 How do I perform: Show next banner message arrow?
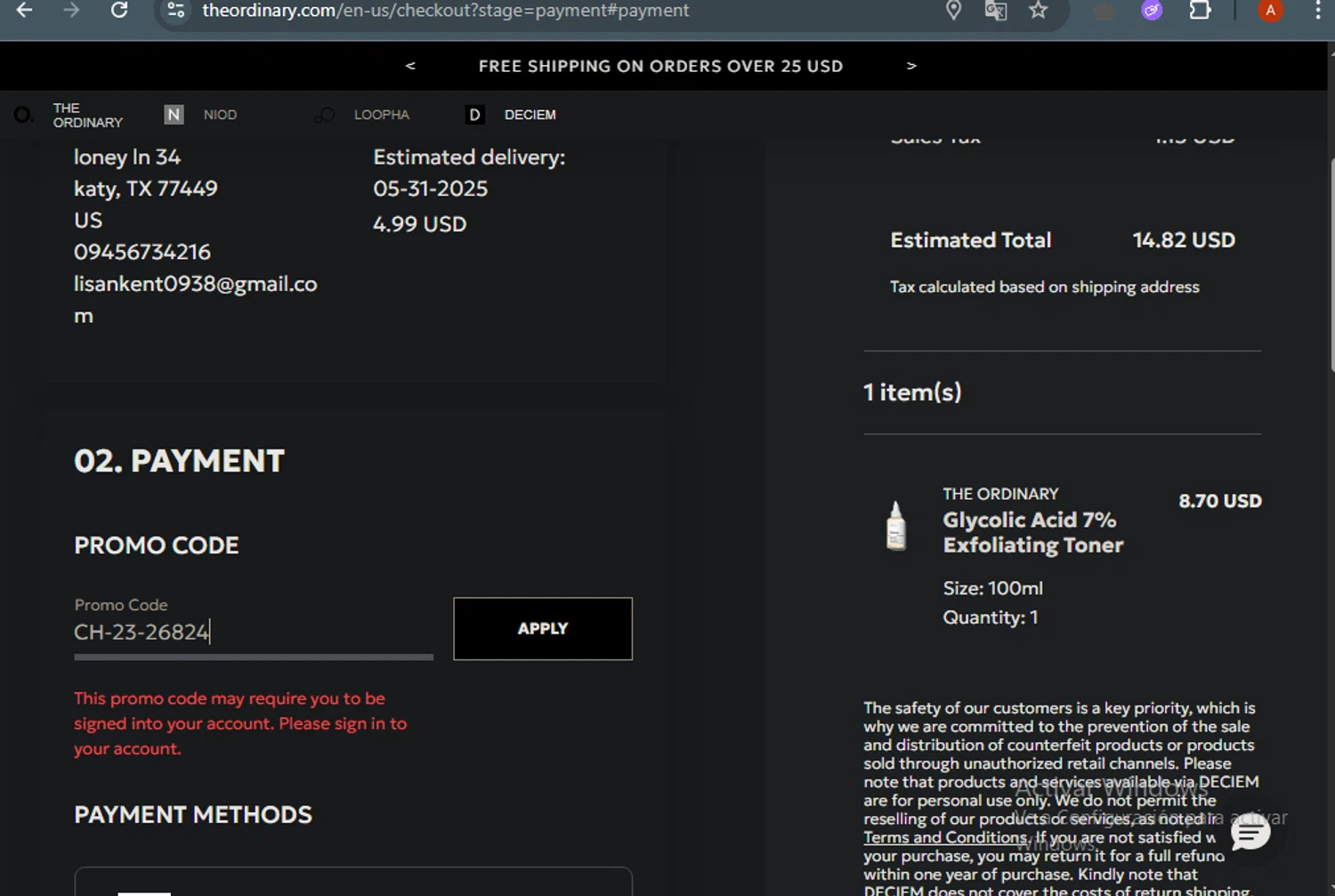click(911, 66)
